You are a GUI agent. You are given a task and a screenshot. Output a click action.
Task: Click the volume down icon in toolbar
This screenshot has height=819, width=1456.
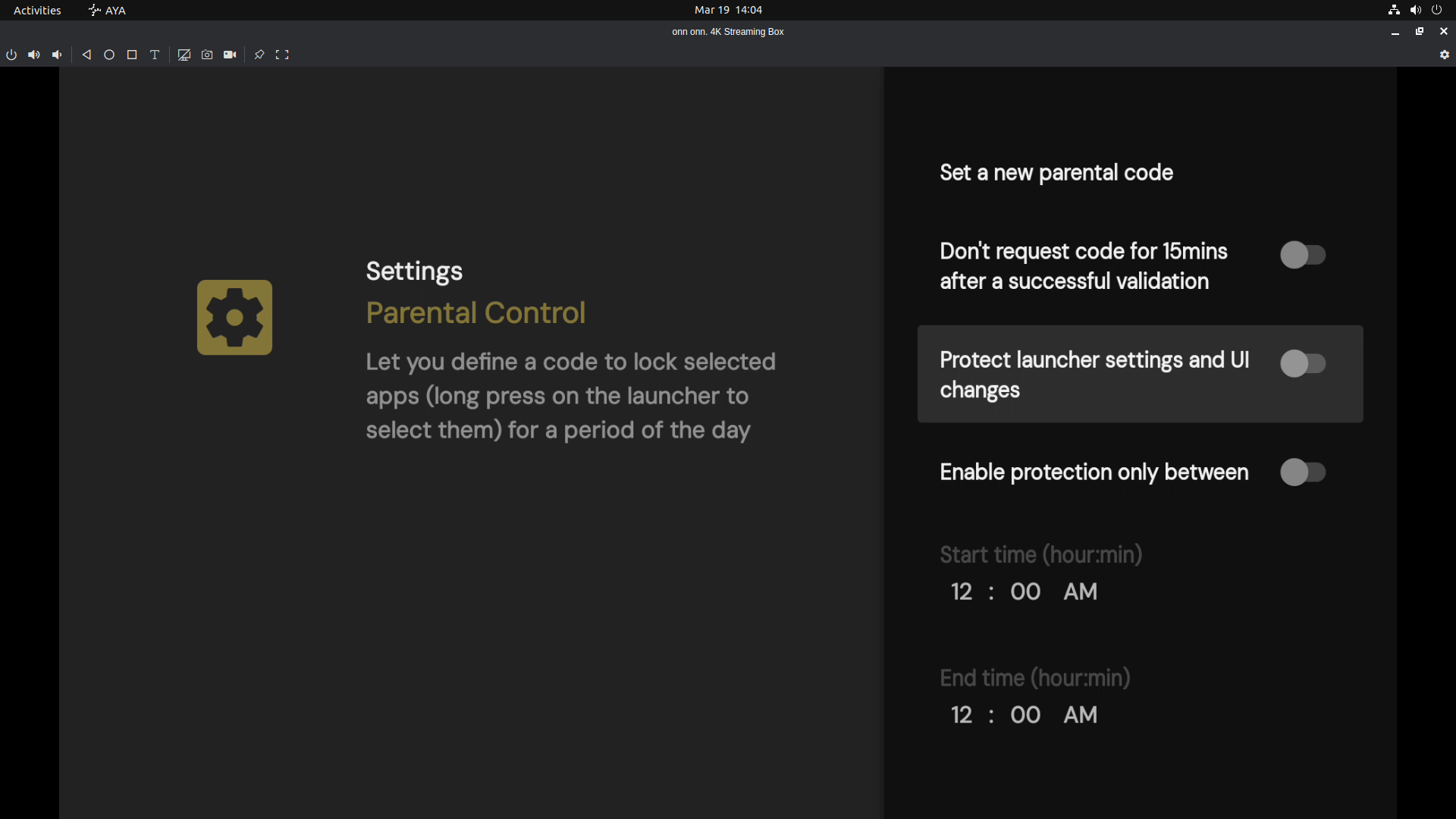tap(57, 55)
